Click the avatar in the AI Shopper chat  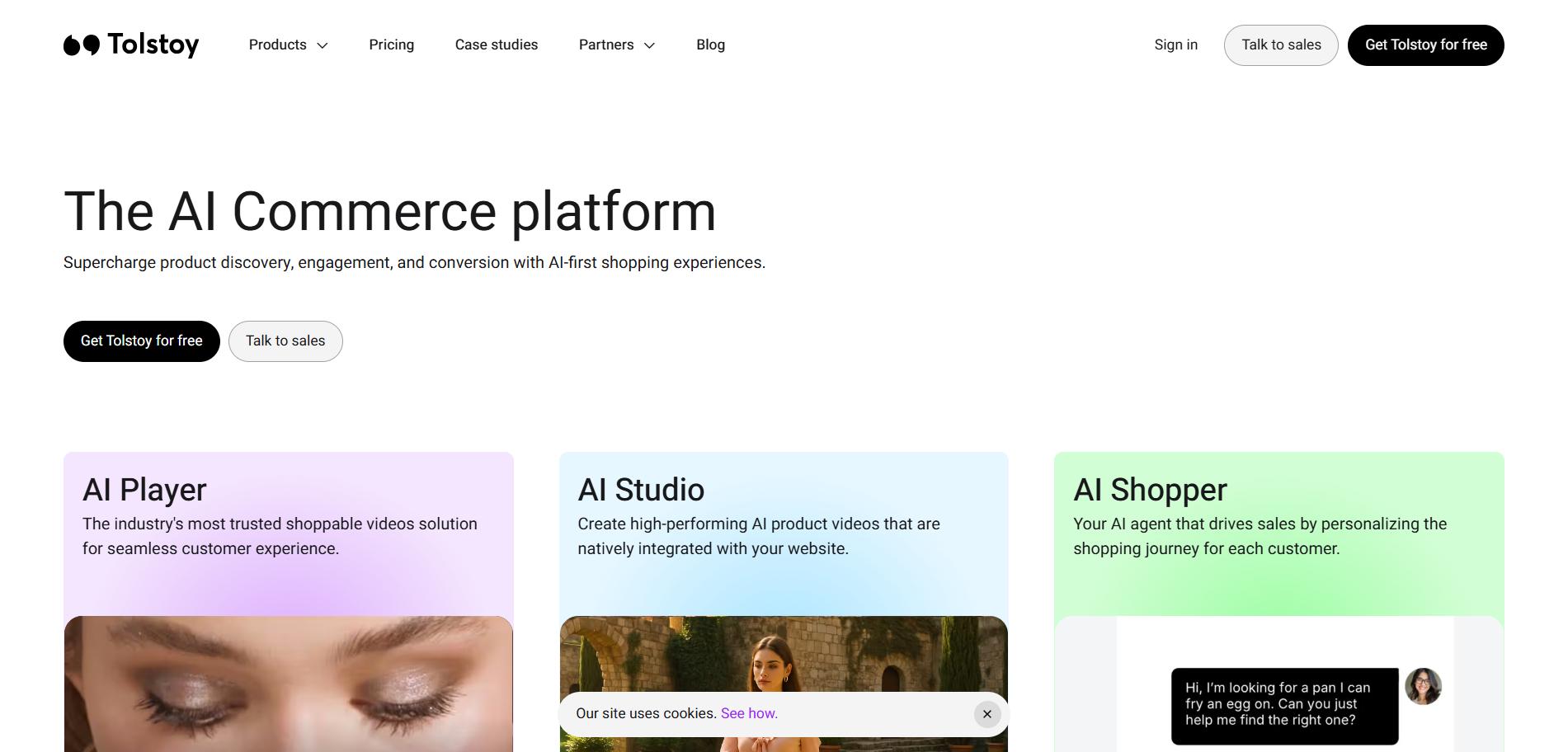click(1421, 684)
